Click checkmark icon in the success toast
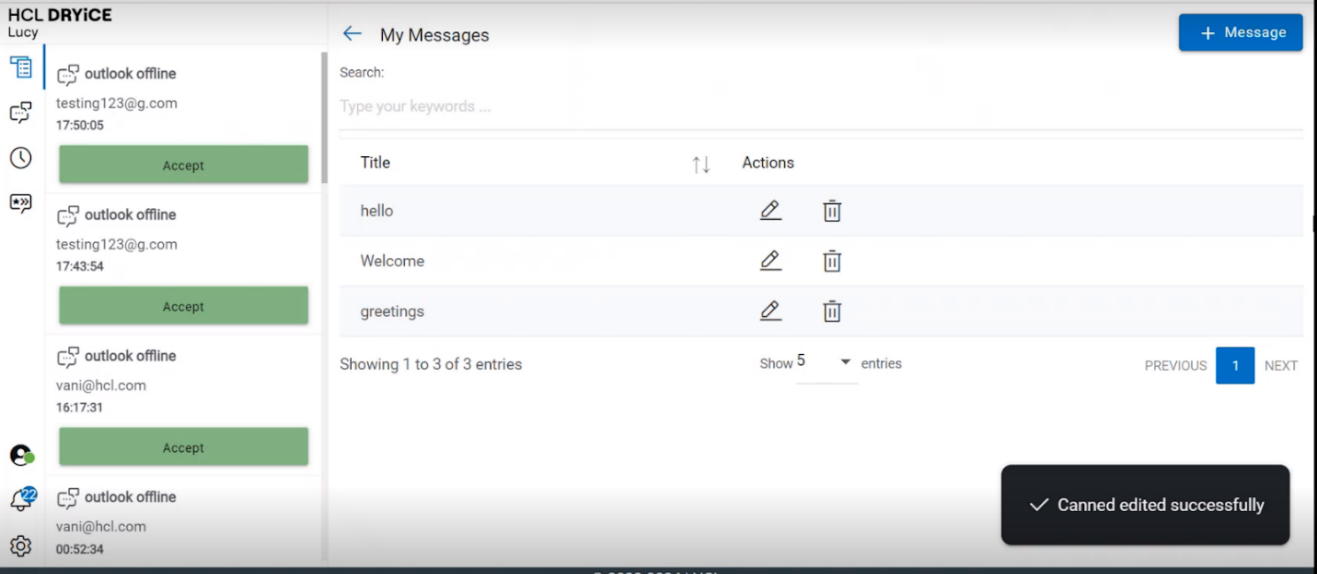Screen dimensions: 1317x574 (x=1039, y=505)
